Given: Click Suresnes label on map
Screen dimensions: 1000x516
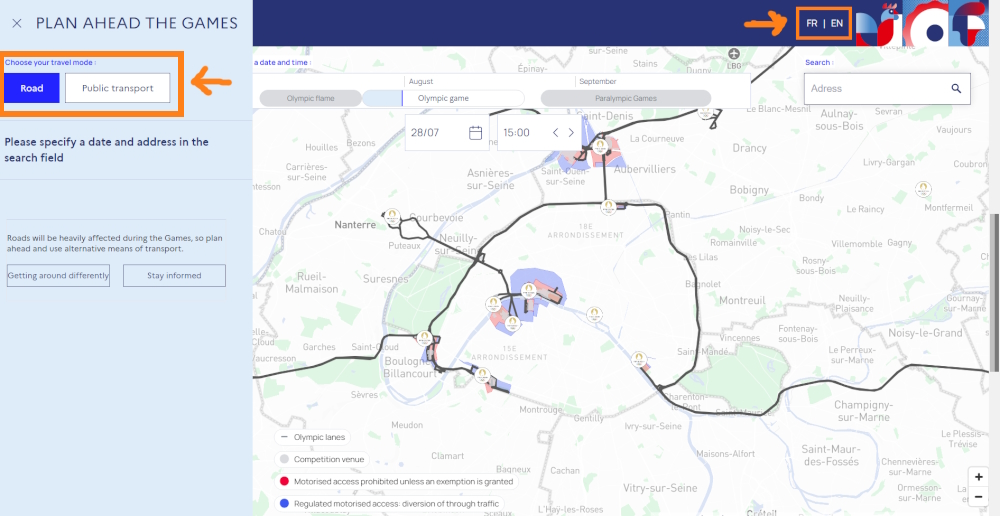Looking at the screenshot, I should [x=385, y=278].
